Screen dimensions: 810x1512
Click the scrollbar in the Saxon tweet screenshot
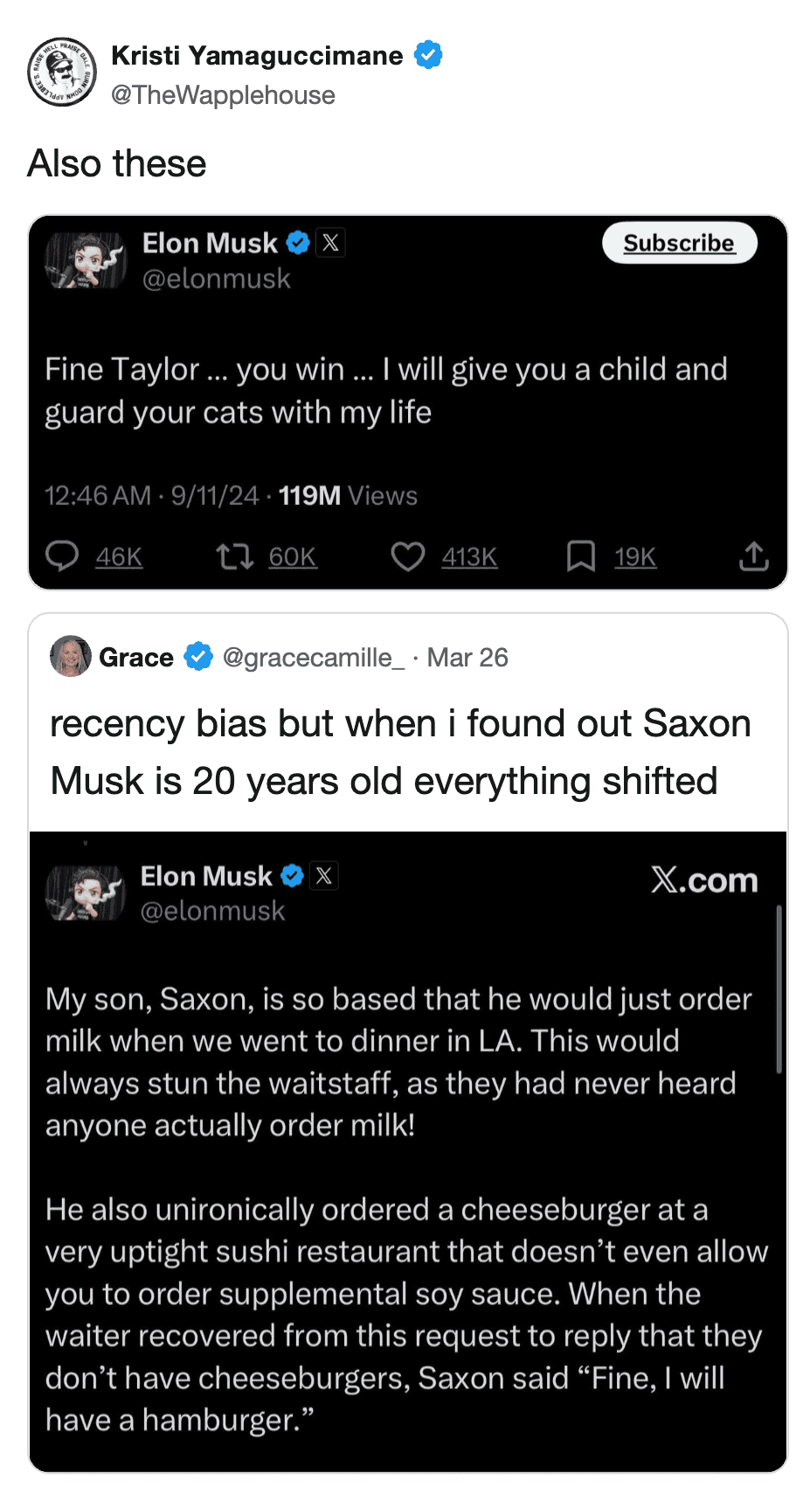pos(779,989)
